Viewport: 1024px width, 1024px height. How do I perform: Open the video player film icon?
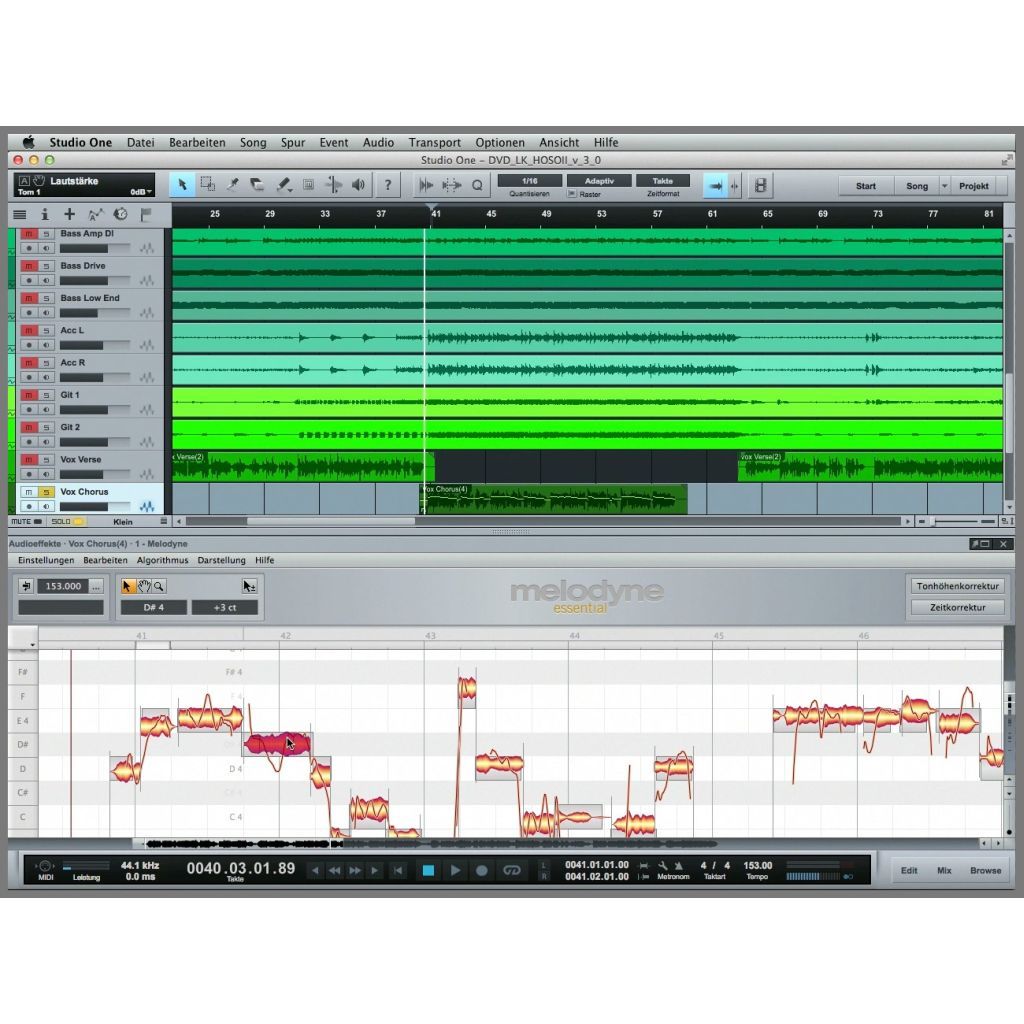pyautogui.click(x=760, y=185)
